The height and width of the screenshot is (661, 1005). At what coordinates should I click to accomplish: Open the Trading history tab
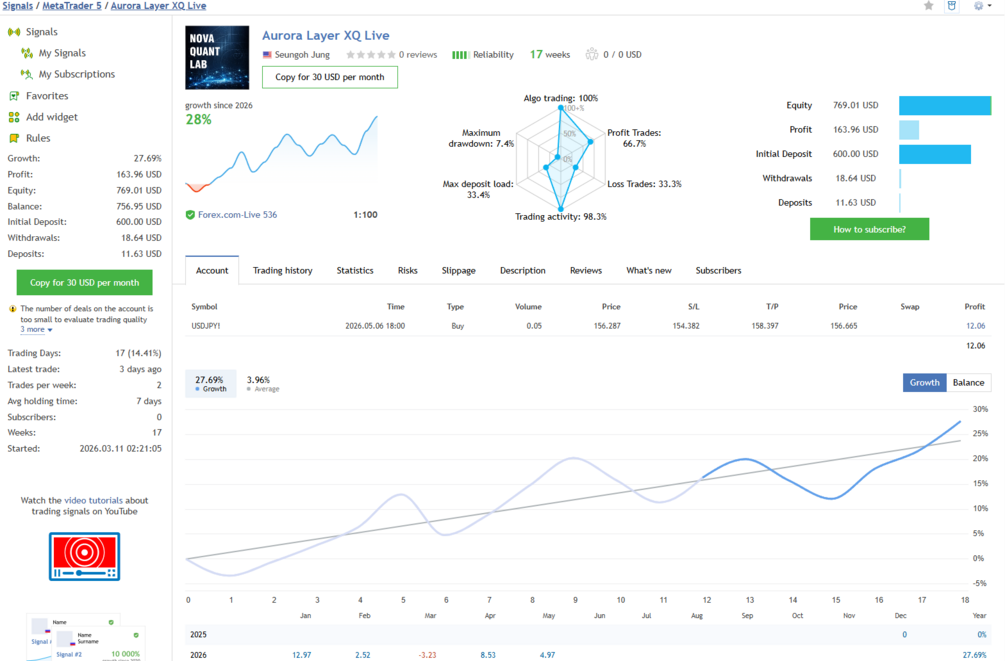(283, 271)
